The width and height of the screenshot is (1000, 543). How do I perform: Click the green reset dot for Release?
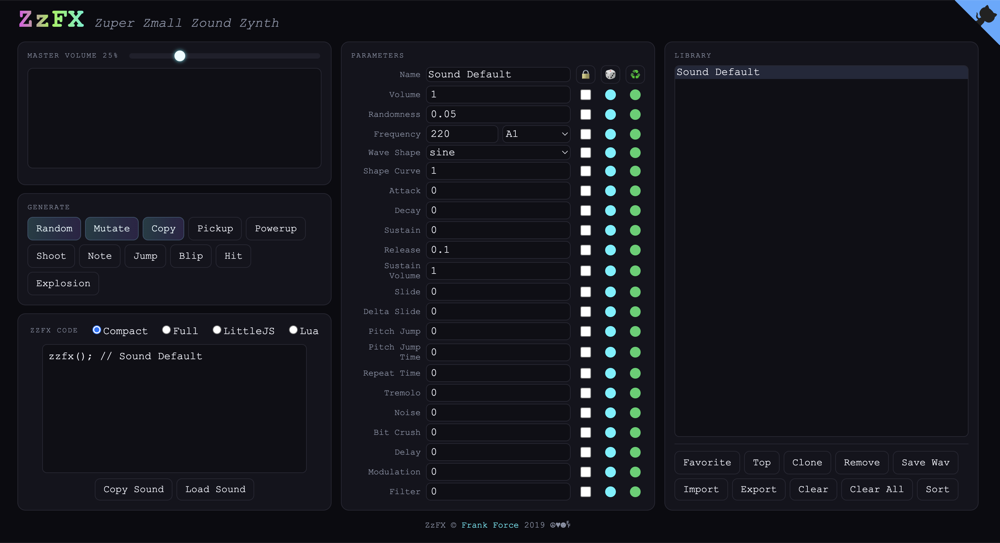(635, 250)
